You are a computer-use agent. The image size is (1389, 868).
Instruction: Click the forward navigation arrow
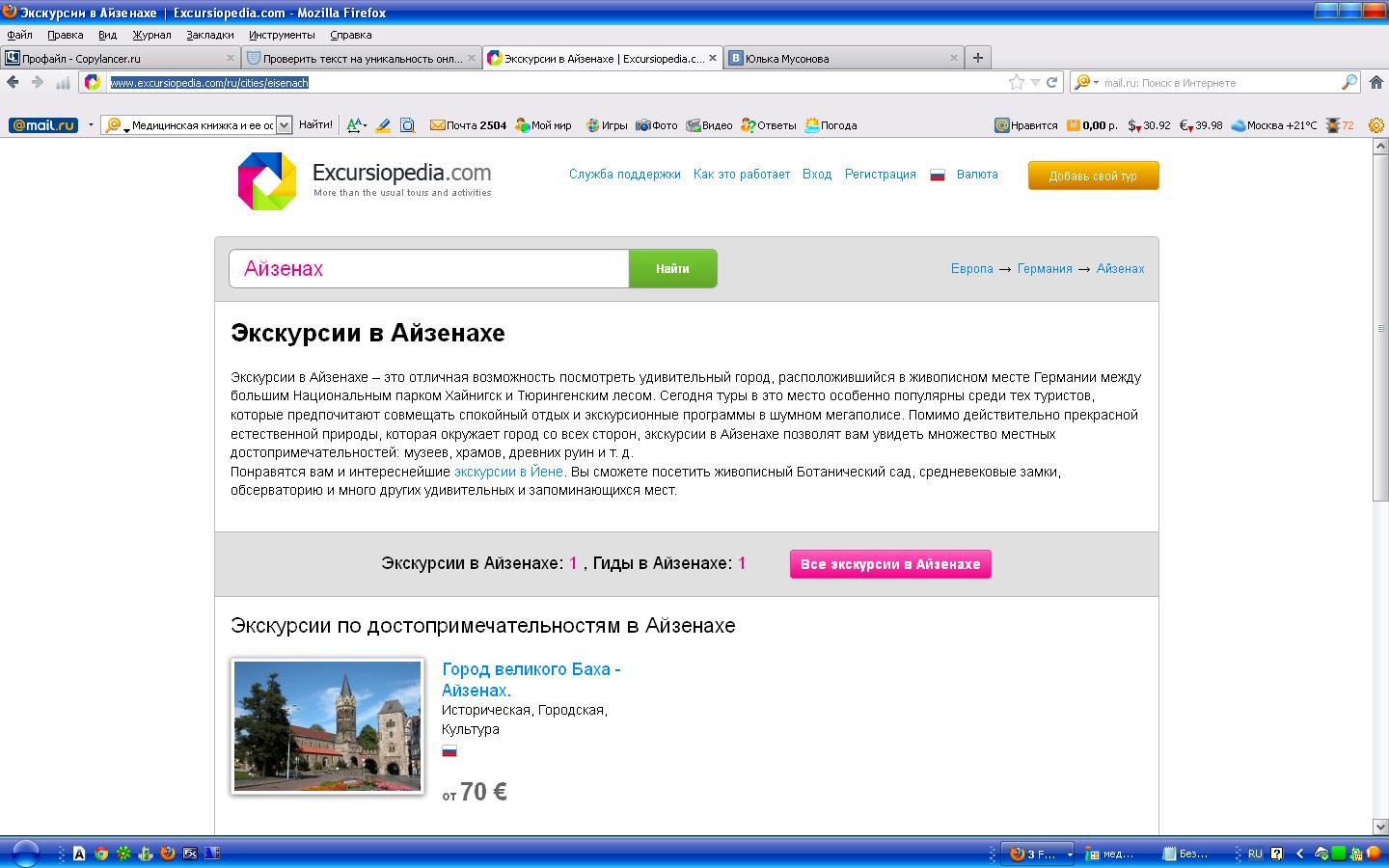coord(39,83)
